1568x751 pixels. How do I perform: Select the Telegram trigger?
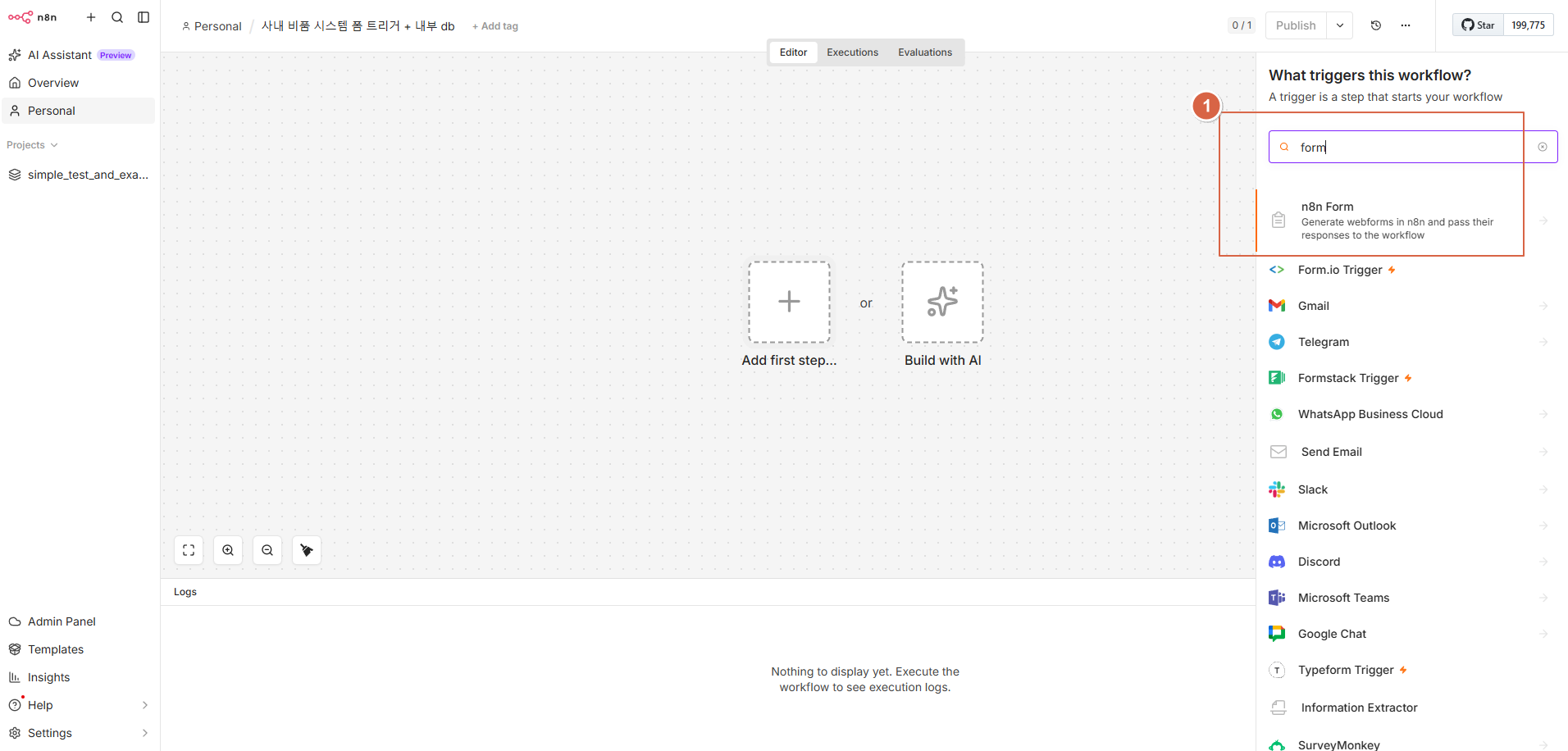(1408, 342)
